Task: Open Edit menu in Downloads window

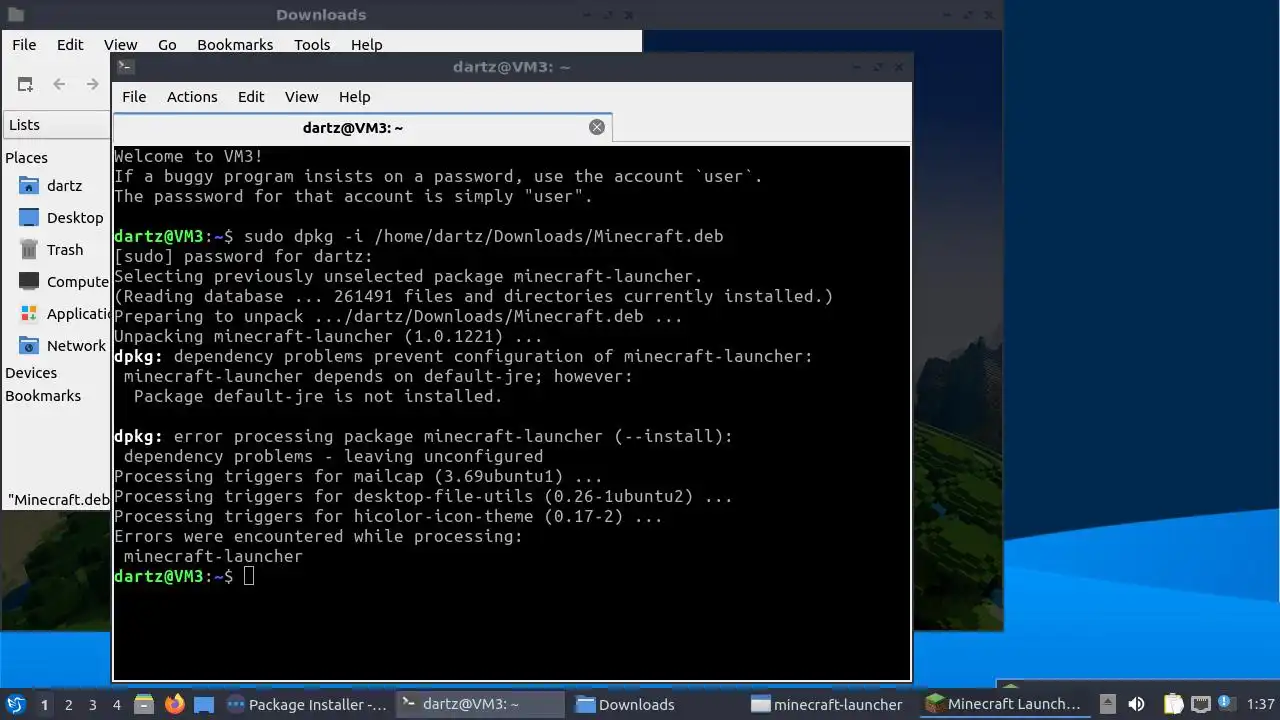Action: click(x=70, y=45)
